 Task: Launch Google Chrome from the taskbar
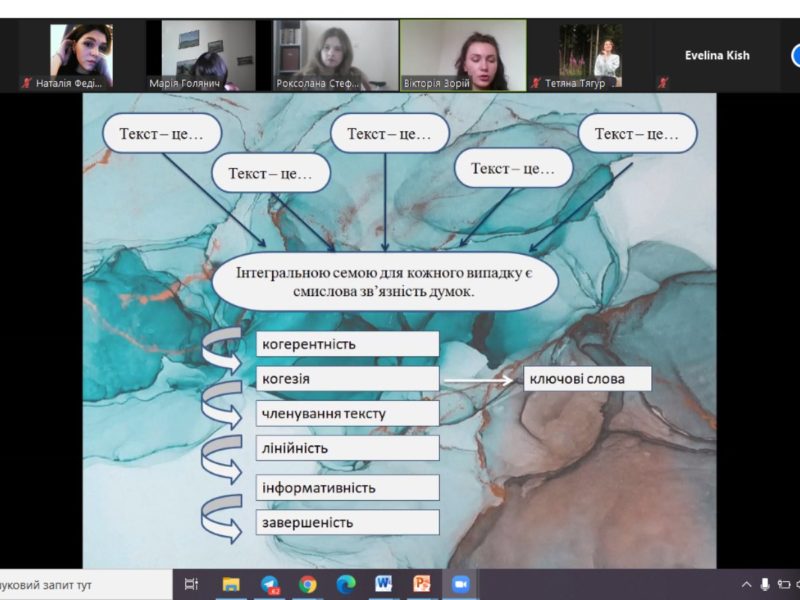point(308,584)
